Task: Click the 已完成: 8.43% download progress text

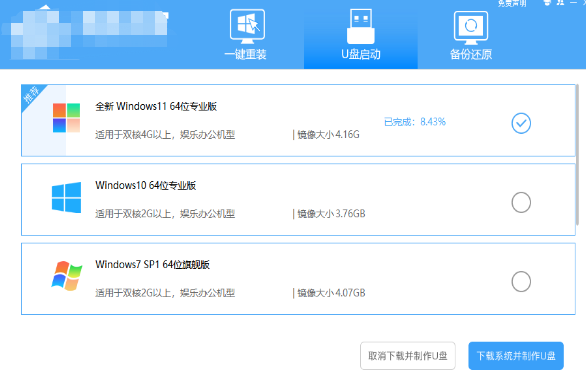Action: [x=415, y=122]
